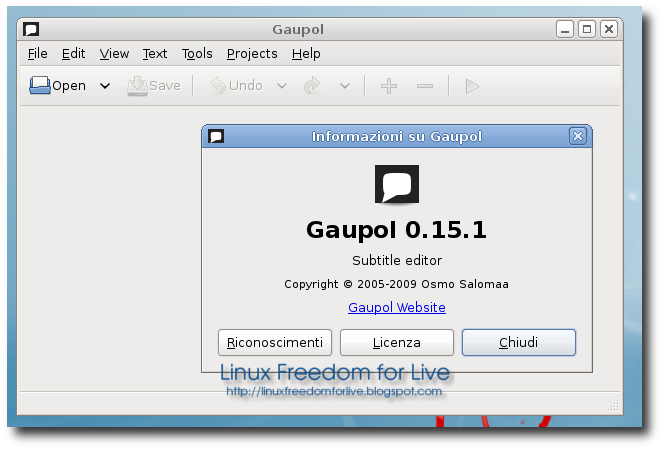The image size is (664, 450).
Task: Click the Redo arrow icon
Action: 312,86
